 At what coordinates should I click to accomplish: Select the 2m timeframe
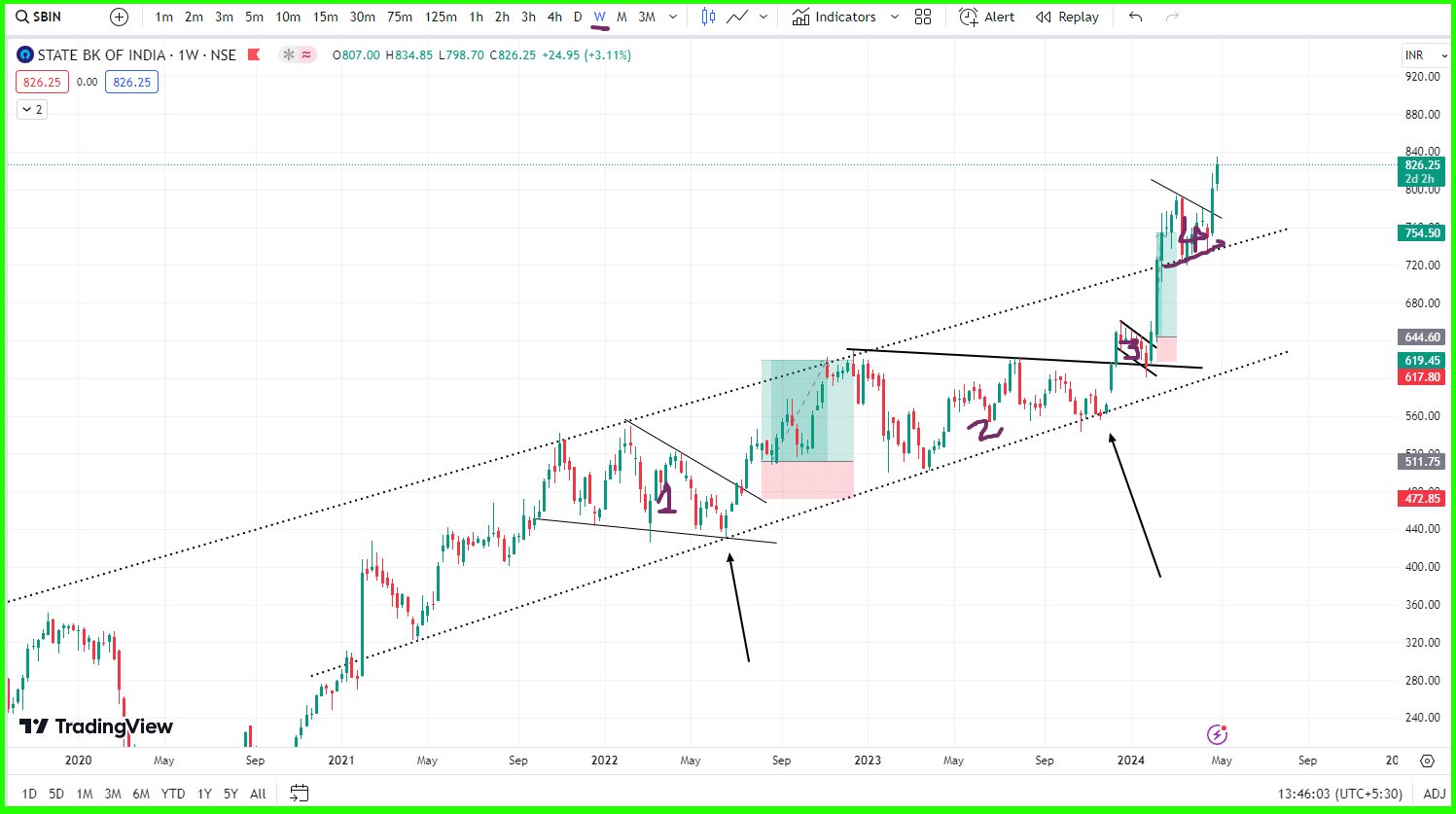194,17
